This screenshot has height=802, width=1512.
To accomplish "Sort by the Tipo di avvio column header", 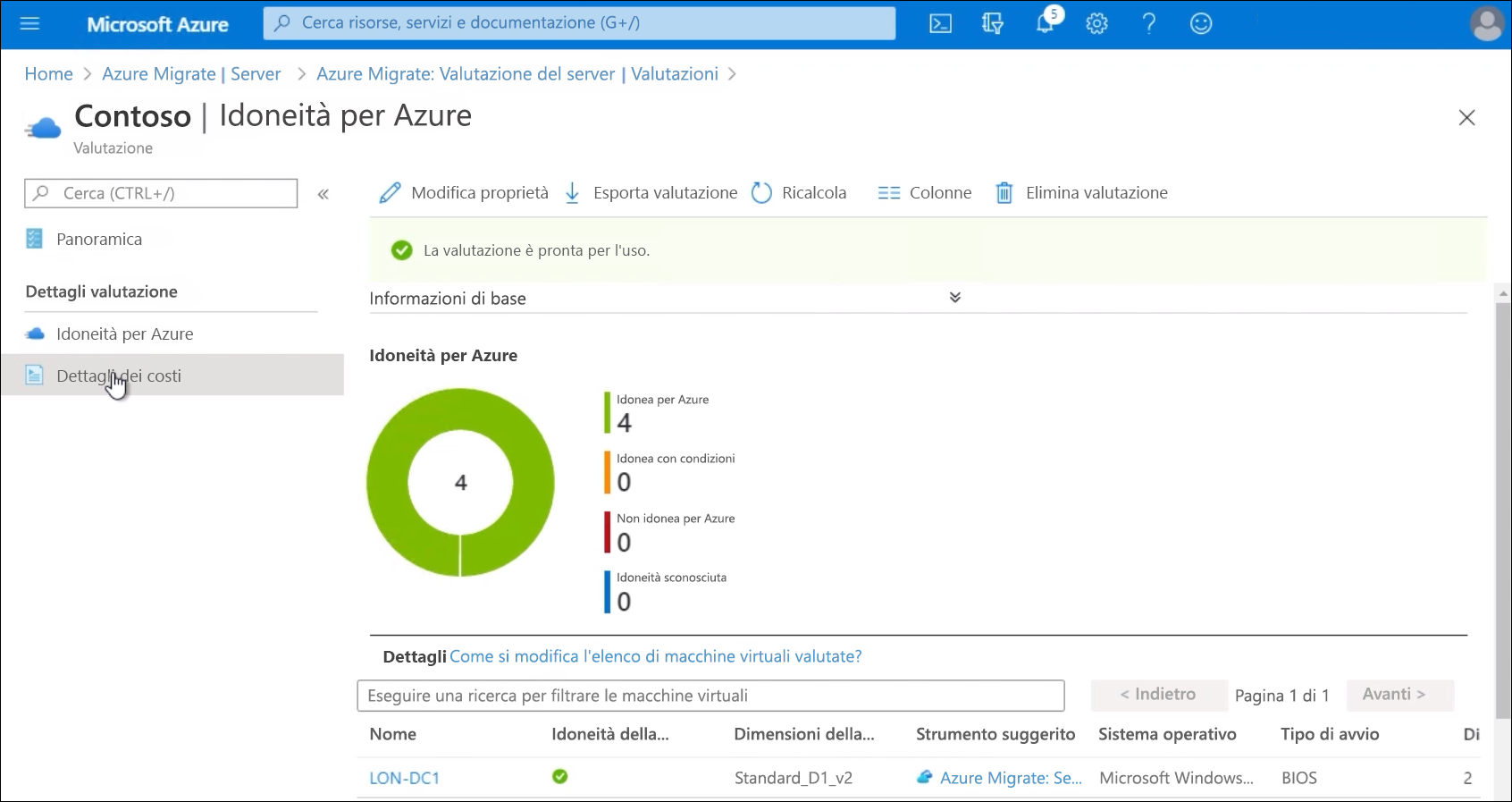I will (x=1330, y=734).
